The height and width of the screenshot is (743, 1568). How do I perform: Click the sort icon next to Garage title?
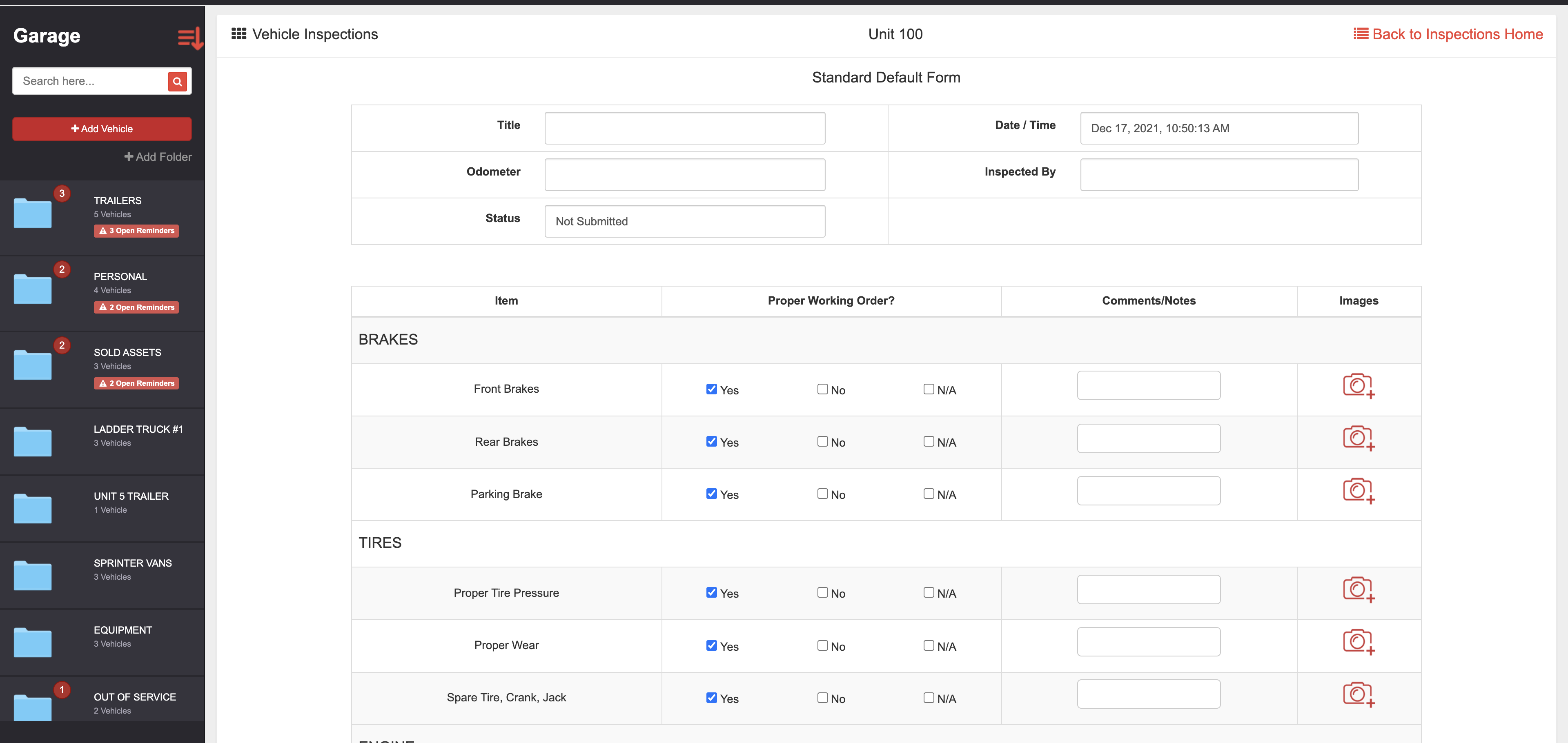(x=189, y=38)
